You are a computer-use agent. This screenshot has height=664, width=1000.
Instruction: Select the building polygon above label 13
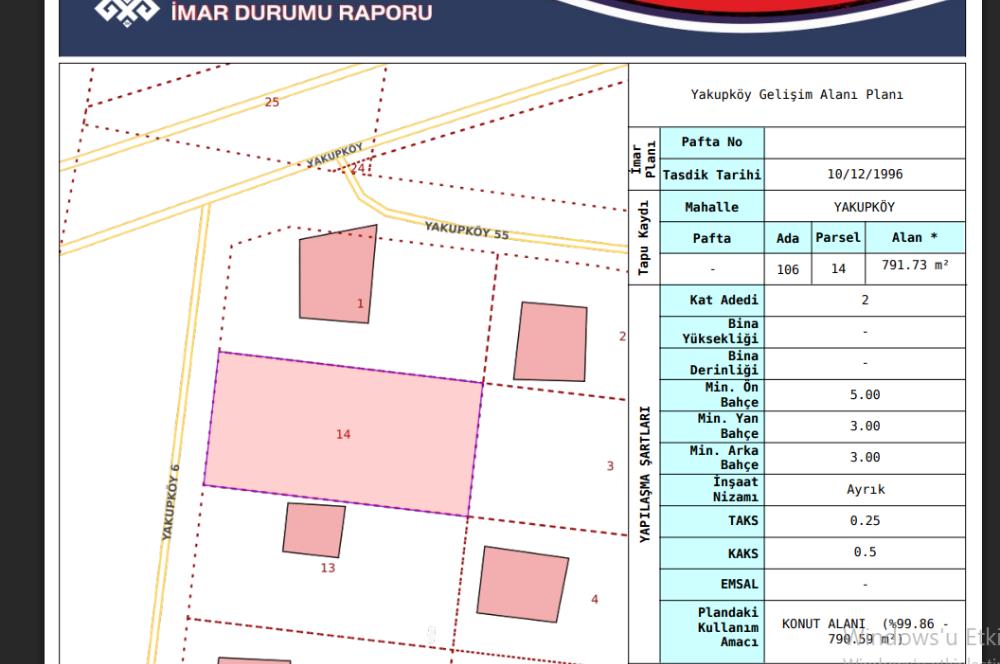pyautogui.click(x=314, y=530)
